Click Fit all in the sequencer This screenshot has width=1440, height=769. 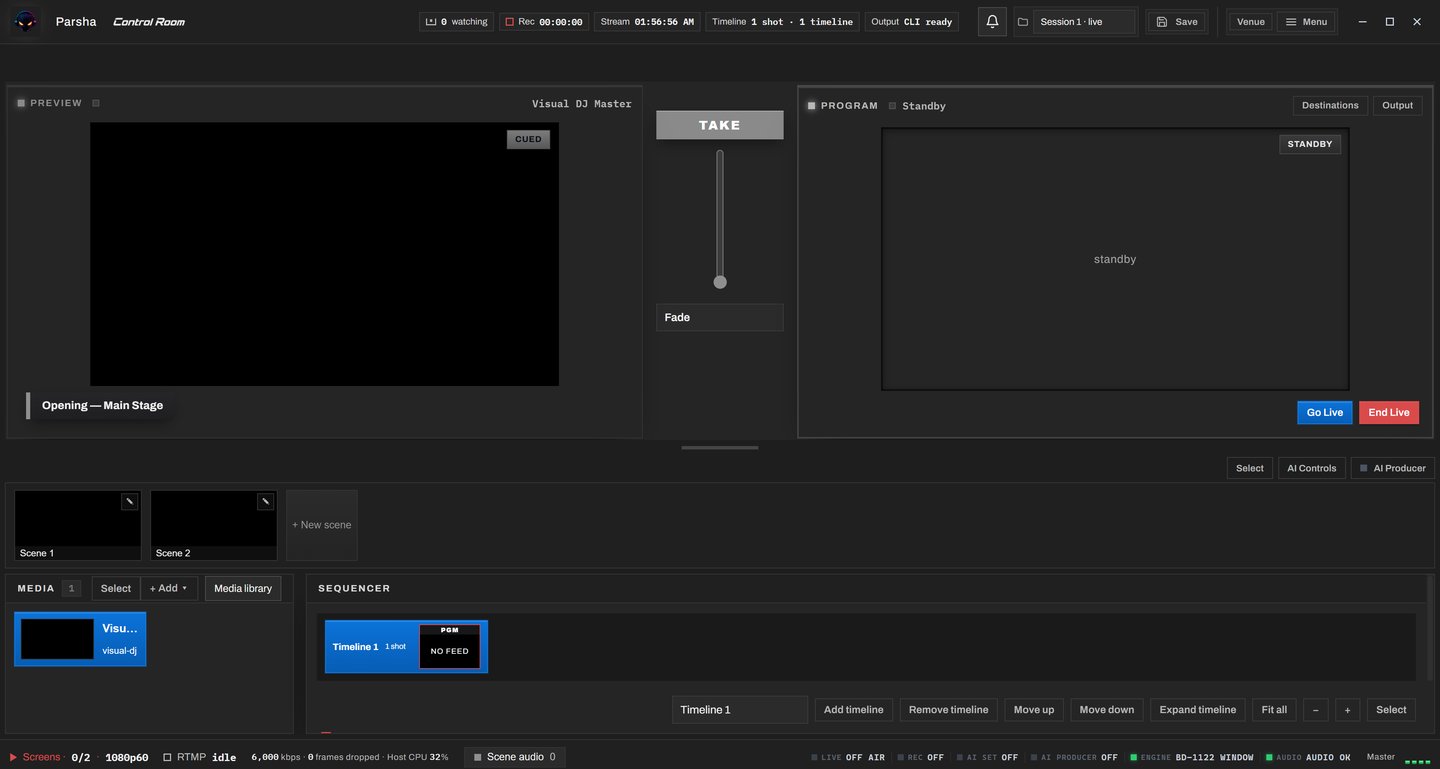click(1274, 710)
